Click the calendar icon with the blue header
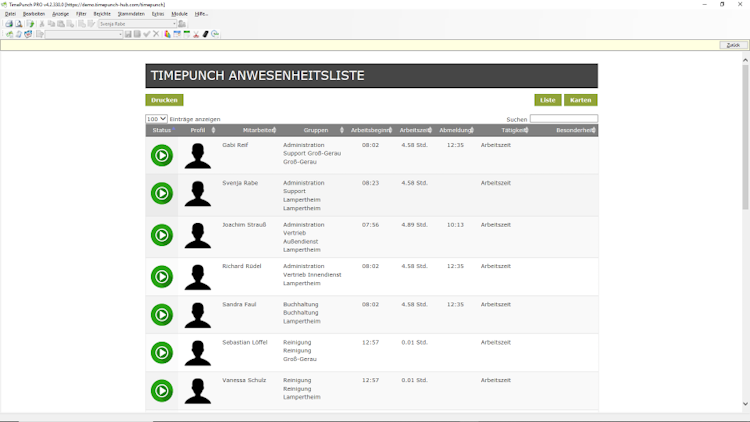The height and width of the screenshot is (422, 750). click(177, 34)
